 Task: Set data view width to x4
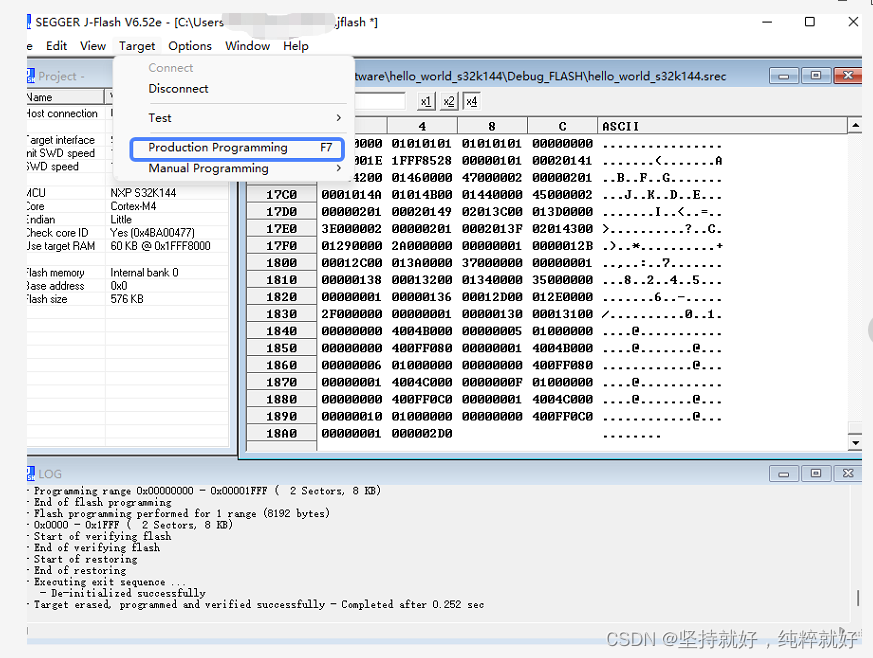(x=472, y=101)
